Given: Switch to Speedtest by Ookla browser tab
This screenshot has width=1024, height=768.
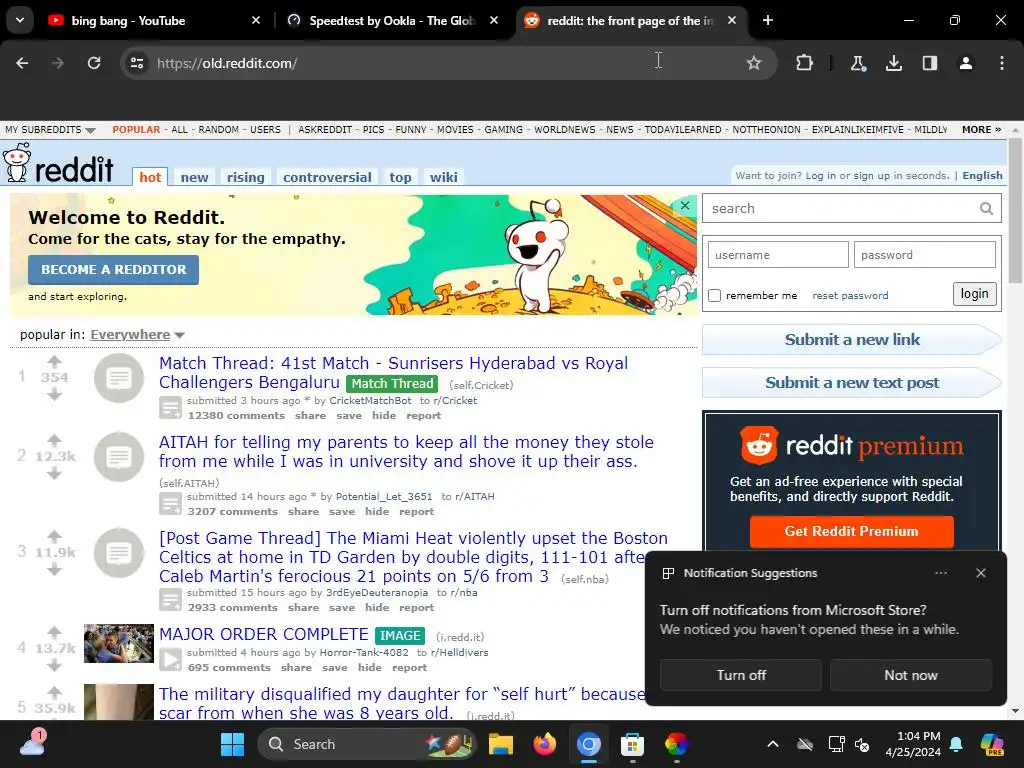Looking at the screenshot, I should 394,20.
